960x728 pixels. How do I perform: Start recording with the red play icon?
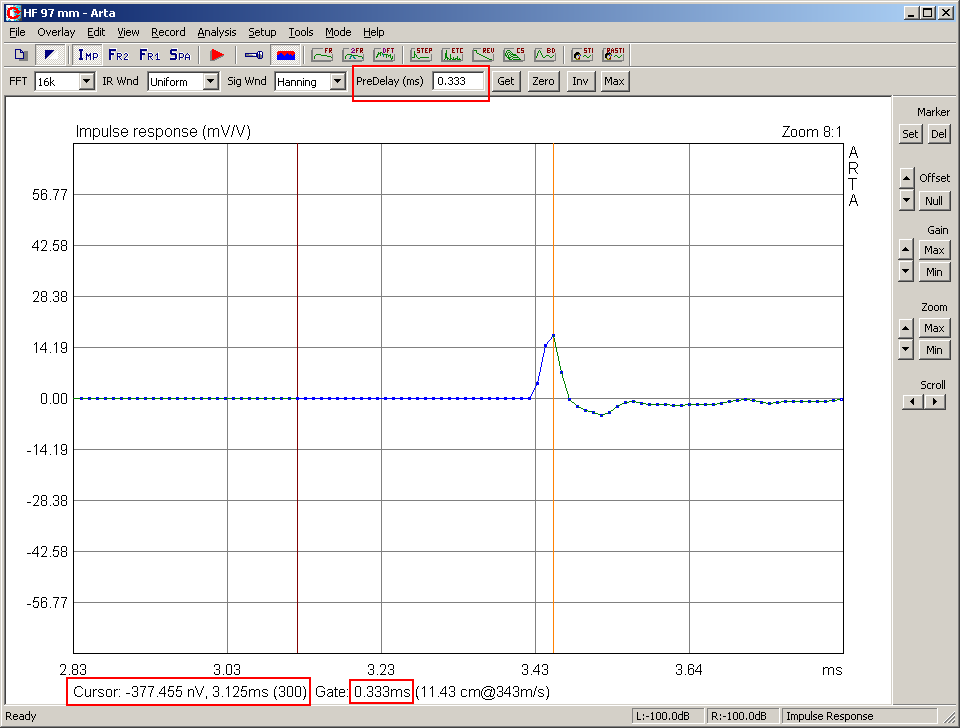tap(217, 55)
